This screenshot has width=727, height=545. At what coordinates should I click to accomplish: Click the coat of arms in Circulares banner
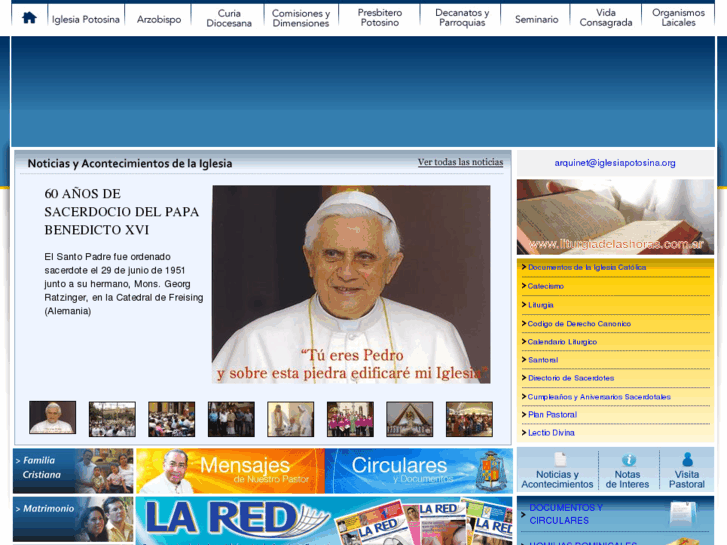[491, 470]
